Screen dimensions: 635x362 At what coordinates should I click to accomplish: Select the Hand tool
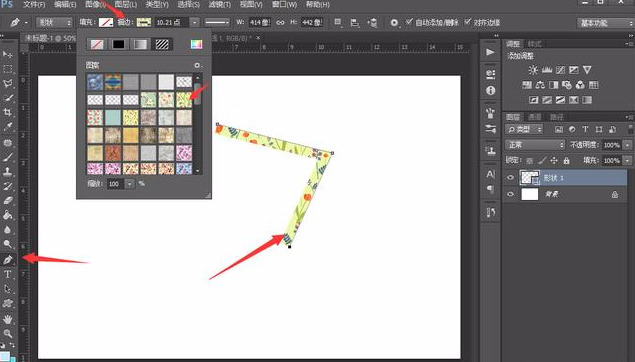pos(8,319)
